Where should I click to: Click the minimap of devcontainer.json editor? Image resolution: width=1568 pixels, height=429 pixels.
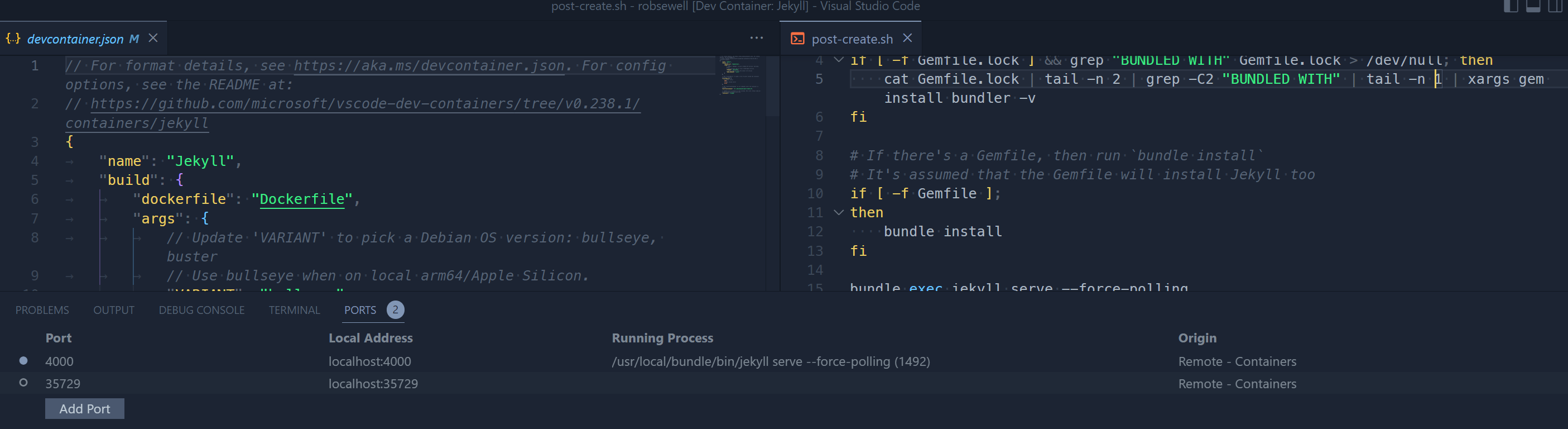(x=739, y=75)
